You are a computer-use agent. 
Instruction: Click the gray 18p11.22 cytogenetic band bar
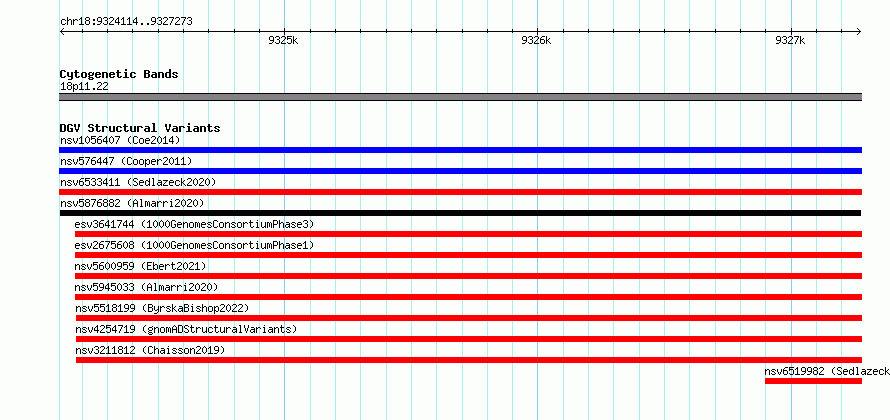(460, 97)
